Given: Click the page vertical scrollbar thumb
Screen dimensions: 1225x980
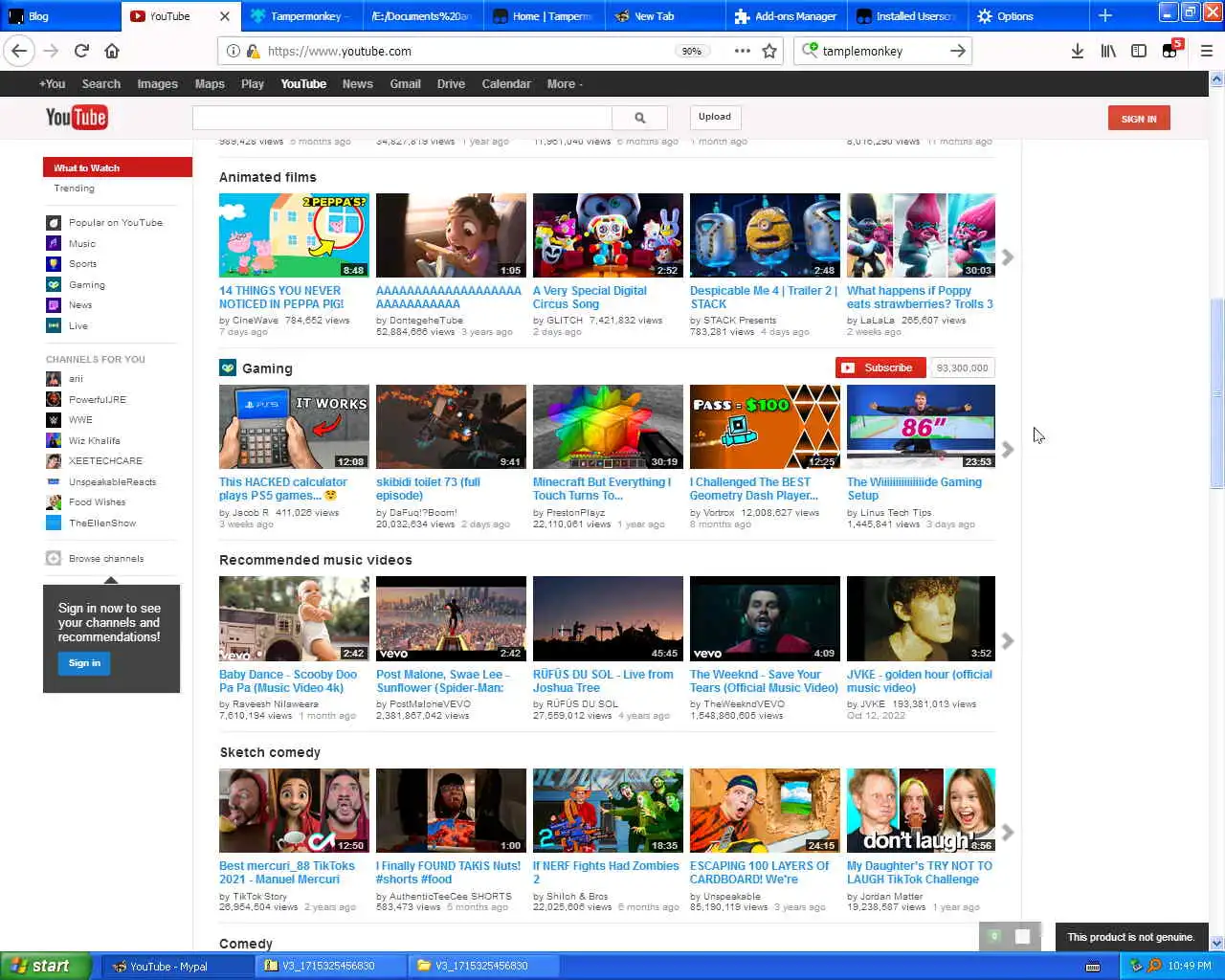Looking at the screenshot, I should pyautogui.click(x=1216, y=392).
